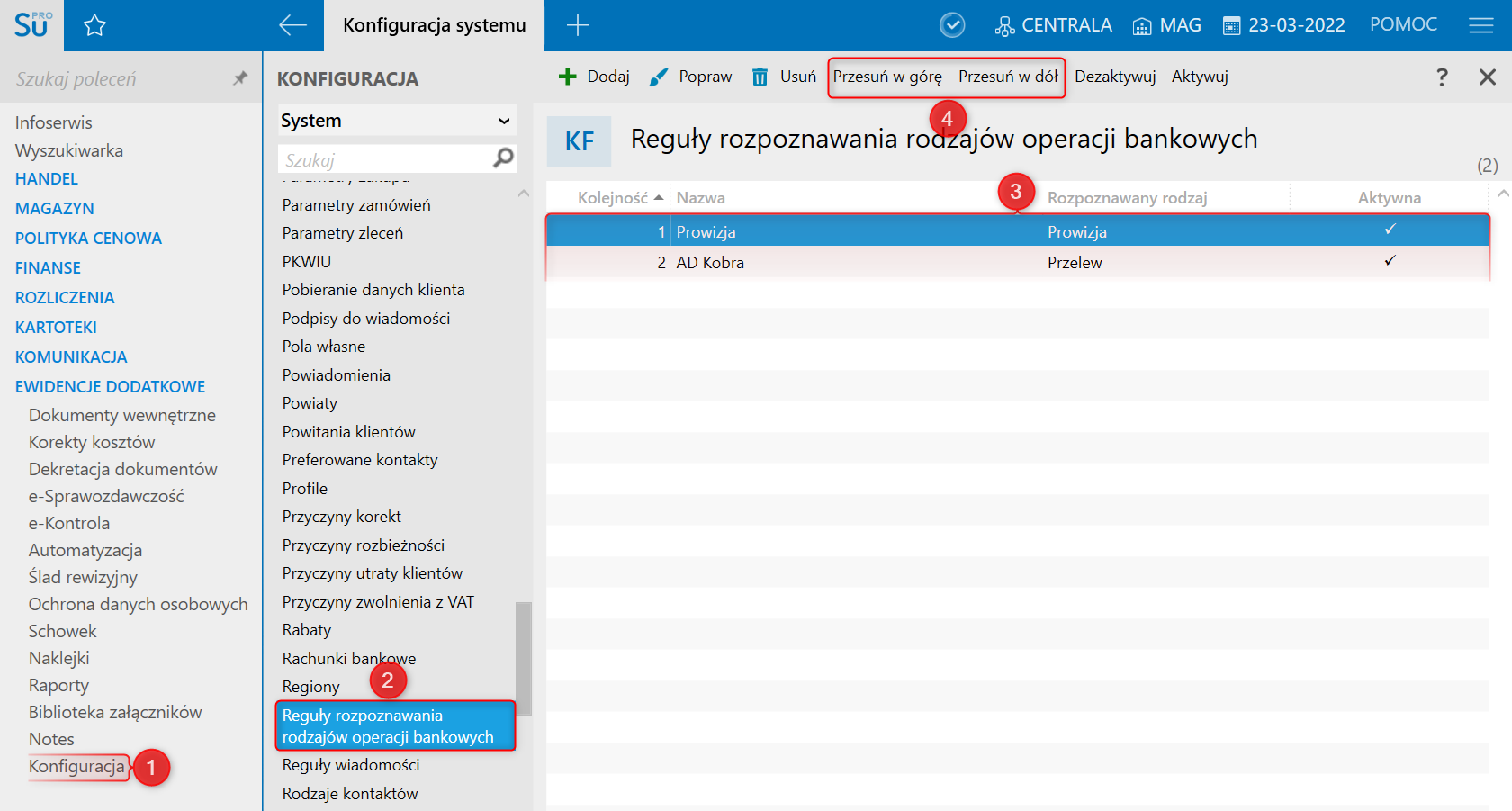The width and height of the screenshot is (1512, 811).
Task: Select Reguły wiadomości in configuration list
Action: (351, 765)
